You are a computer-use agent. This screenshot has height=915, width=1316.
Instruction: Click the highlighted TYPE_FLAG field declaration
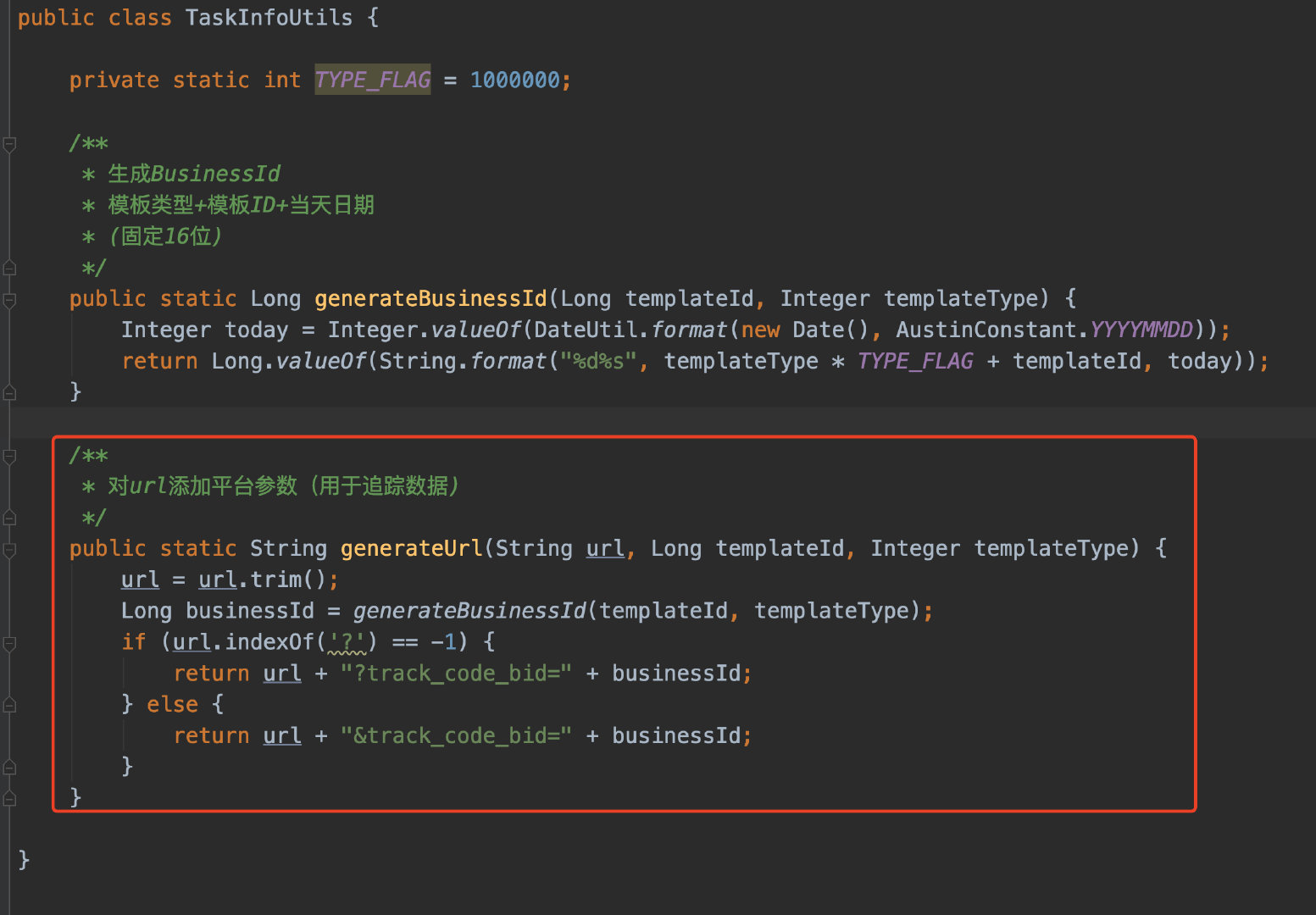click(373, 80)
